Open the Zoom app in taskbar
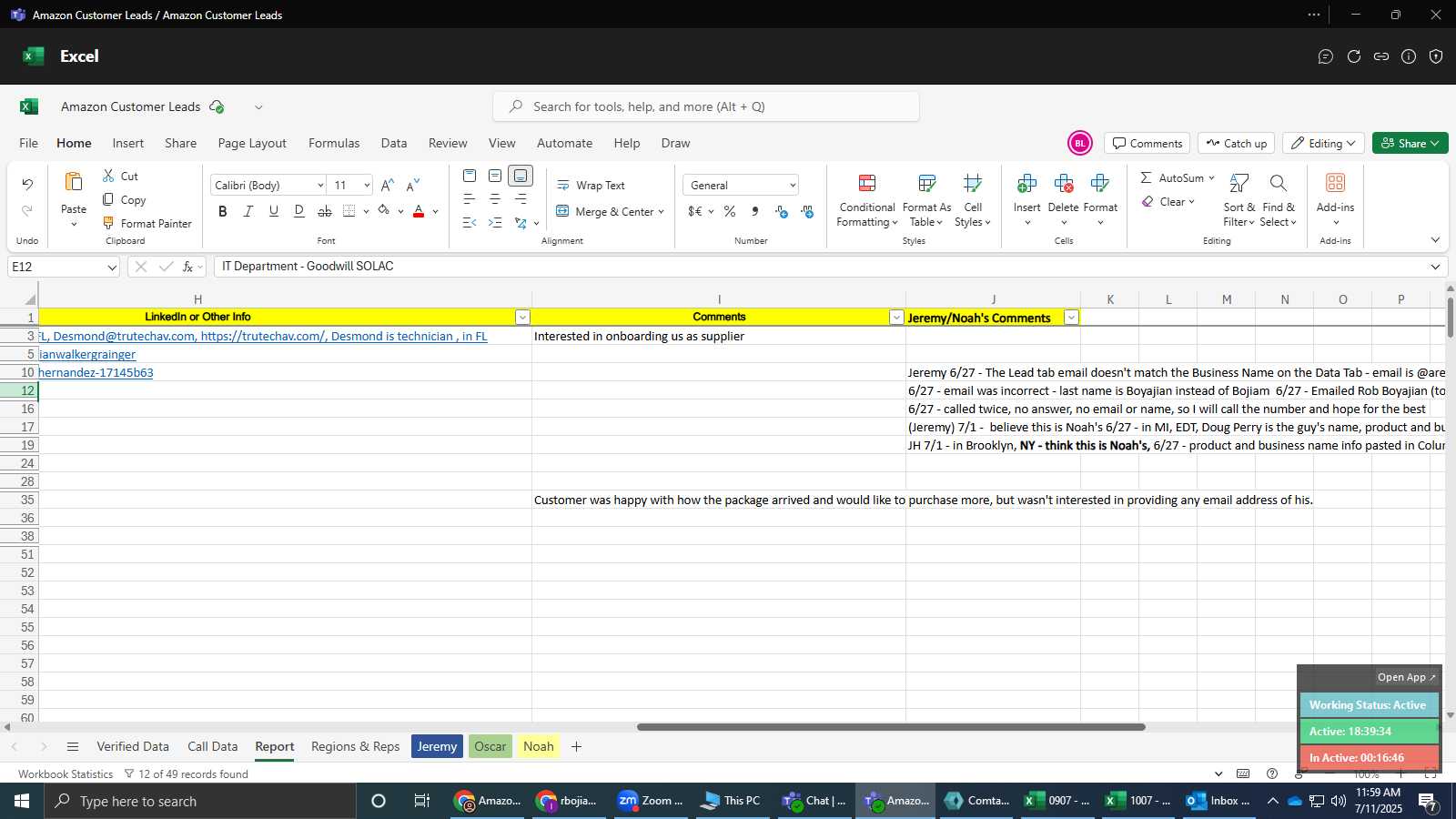This screenshot has width=1456, height=819. coord(650,801)
